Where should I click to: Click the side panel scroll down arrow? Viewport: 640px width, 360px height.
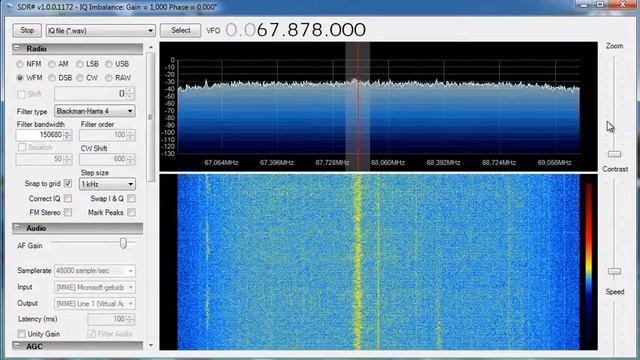151,345
